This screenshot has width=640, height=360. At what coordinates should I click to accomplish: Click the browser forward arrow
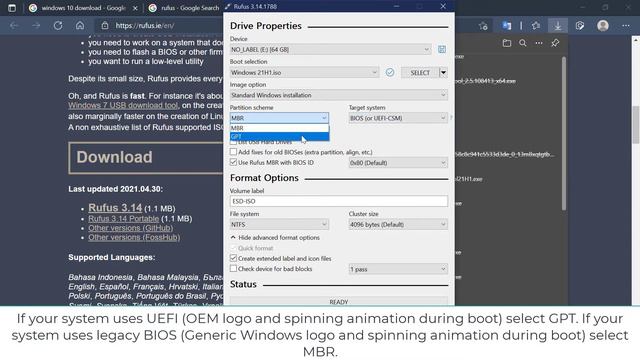pos(36,26)
